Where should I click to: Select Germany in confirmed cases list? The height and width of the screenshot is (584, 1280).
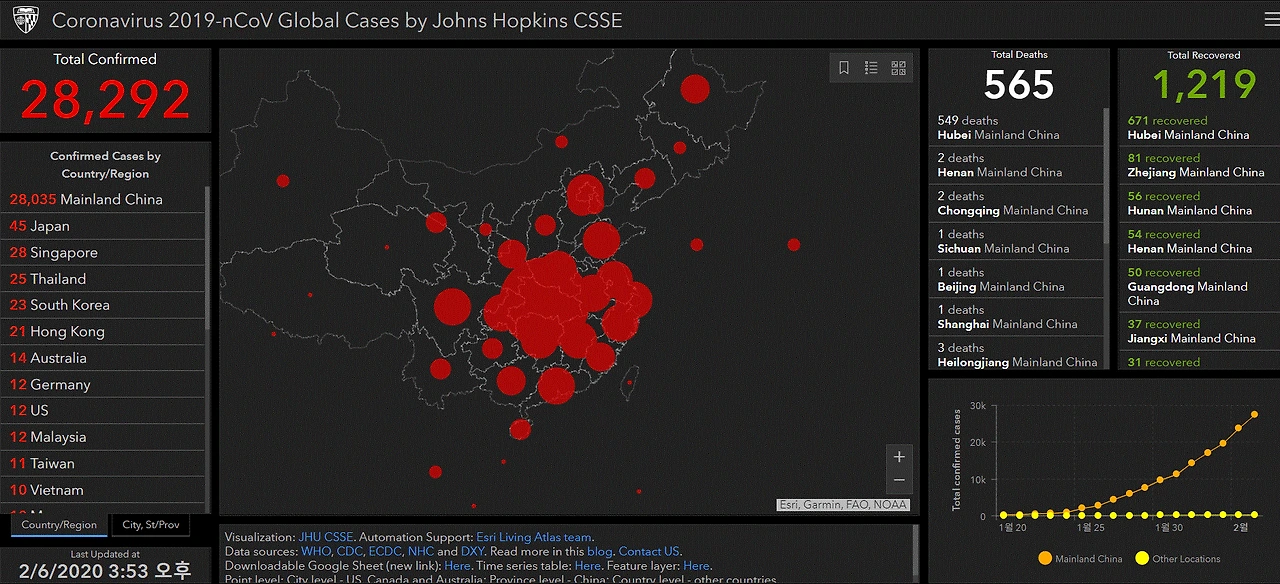(104, 384)
